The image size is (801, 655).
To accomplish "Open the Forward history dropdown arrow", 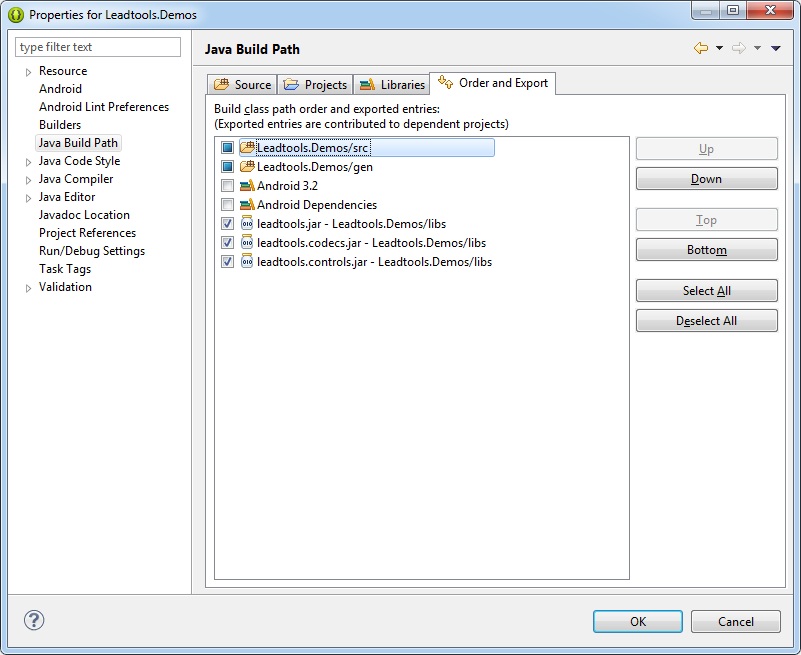I will [x=758, y=48].
